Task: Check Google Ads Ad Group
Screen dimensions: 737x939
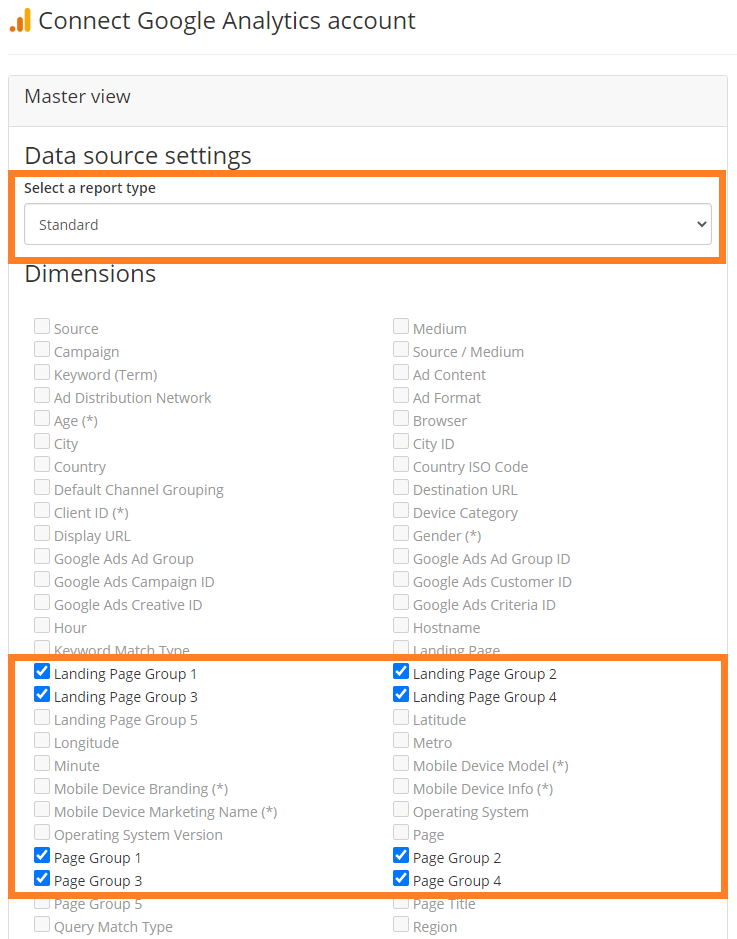Action: click(x=42, y=556)
